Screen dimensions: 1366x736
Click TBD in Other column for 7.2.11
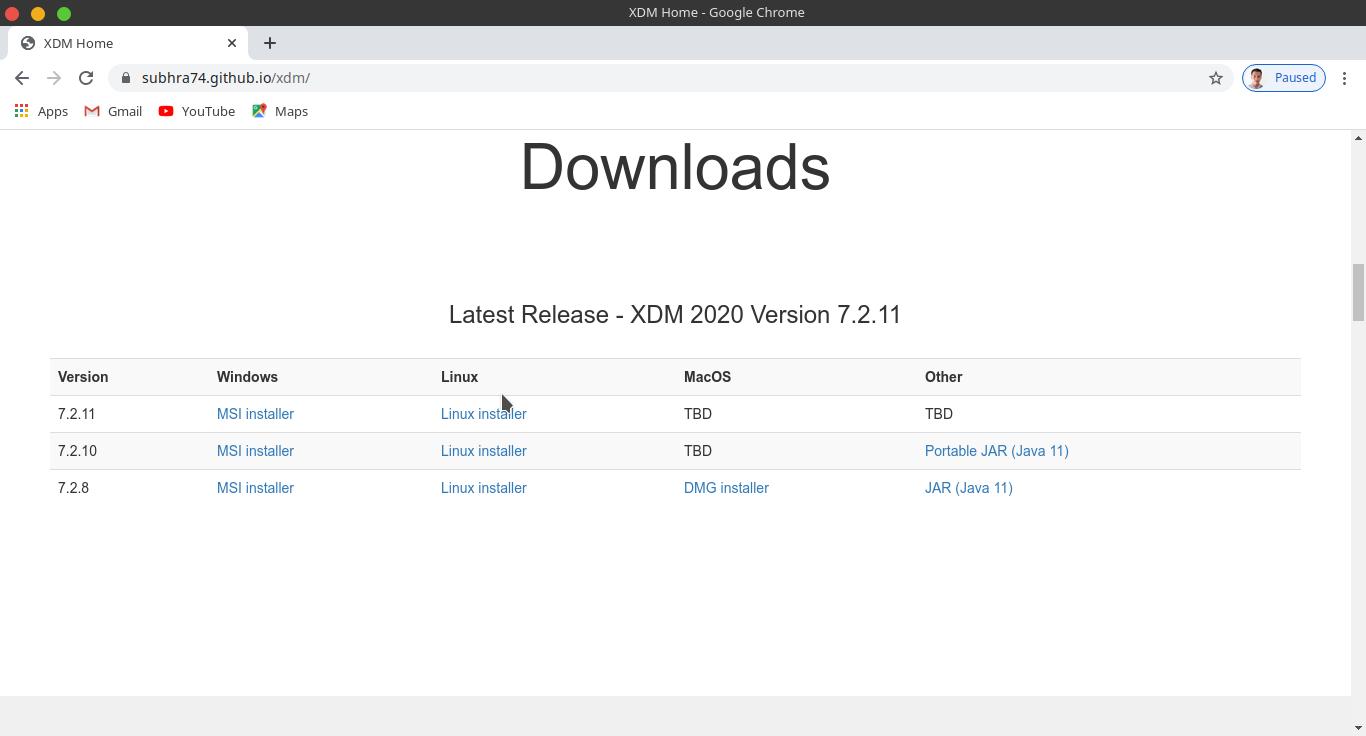click(x=939, y=414)
